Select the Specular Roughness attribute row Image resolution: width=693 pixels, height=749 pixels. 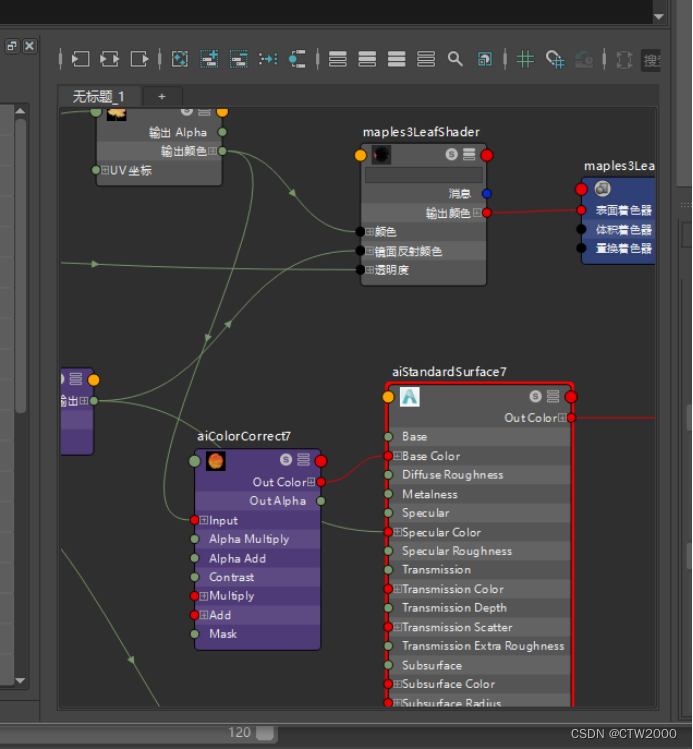coord(480,551)
